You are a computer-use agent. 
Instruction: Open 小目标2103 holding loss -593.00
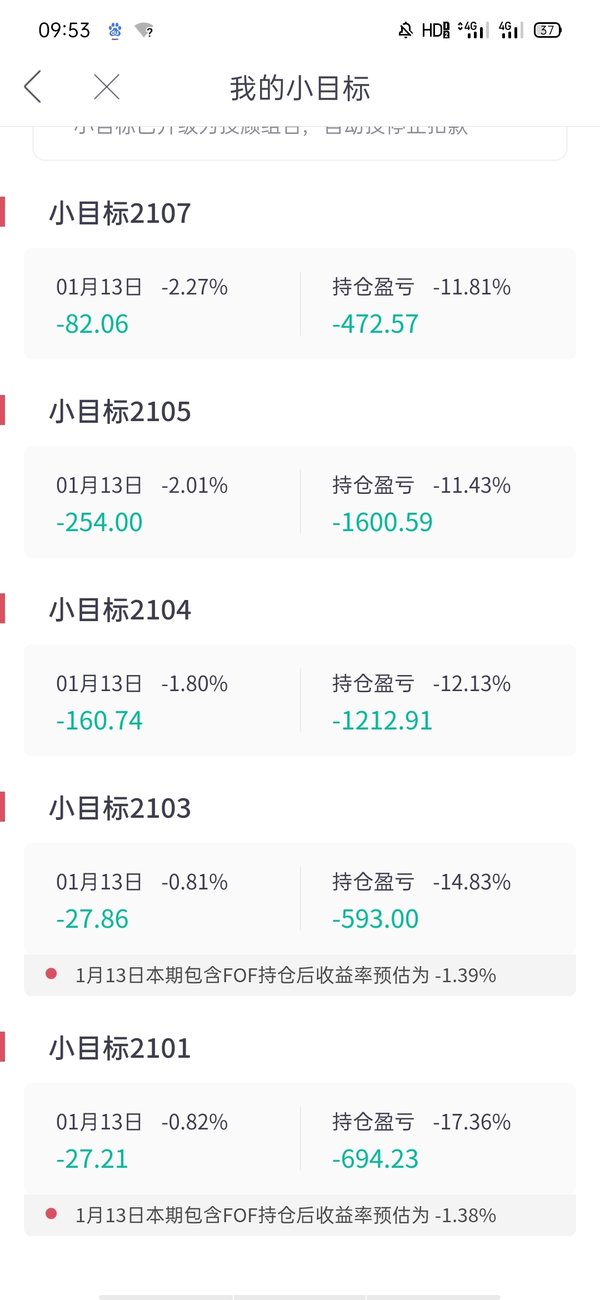click(376, 918)
